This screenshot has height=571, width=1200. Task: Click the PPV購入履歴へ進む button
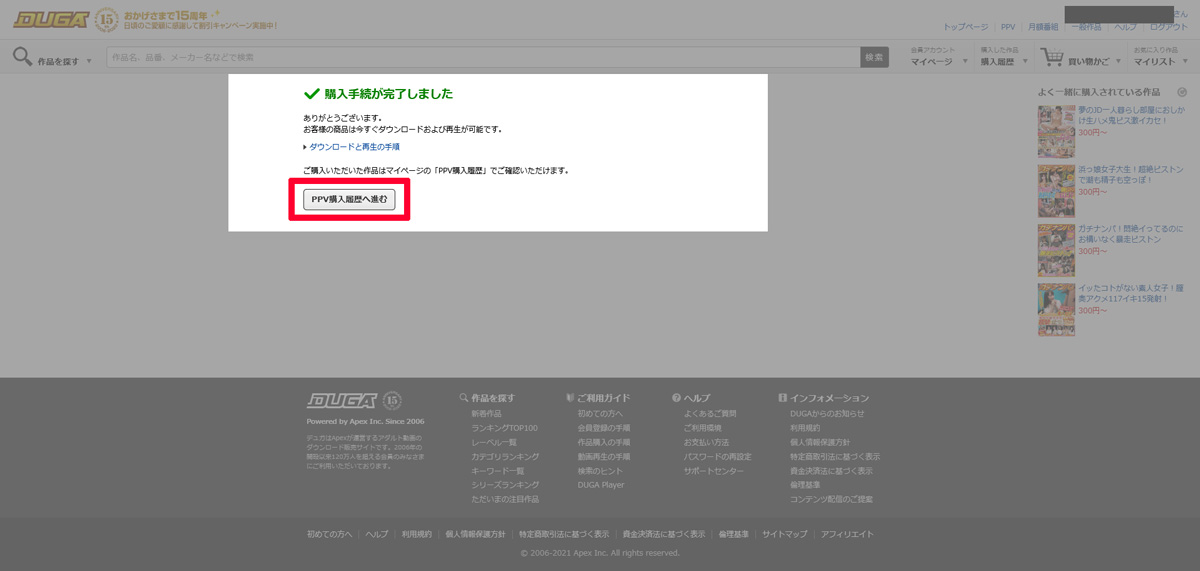tap(349, 200)
